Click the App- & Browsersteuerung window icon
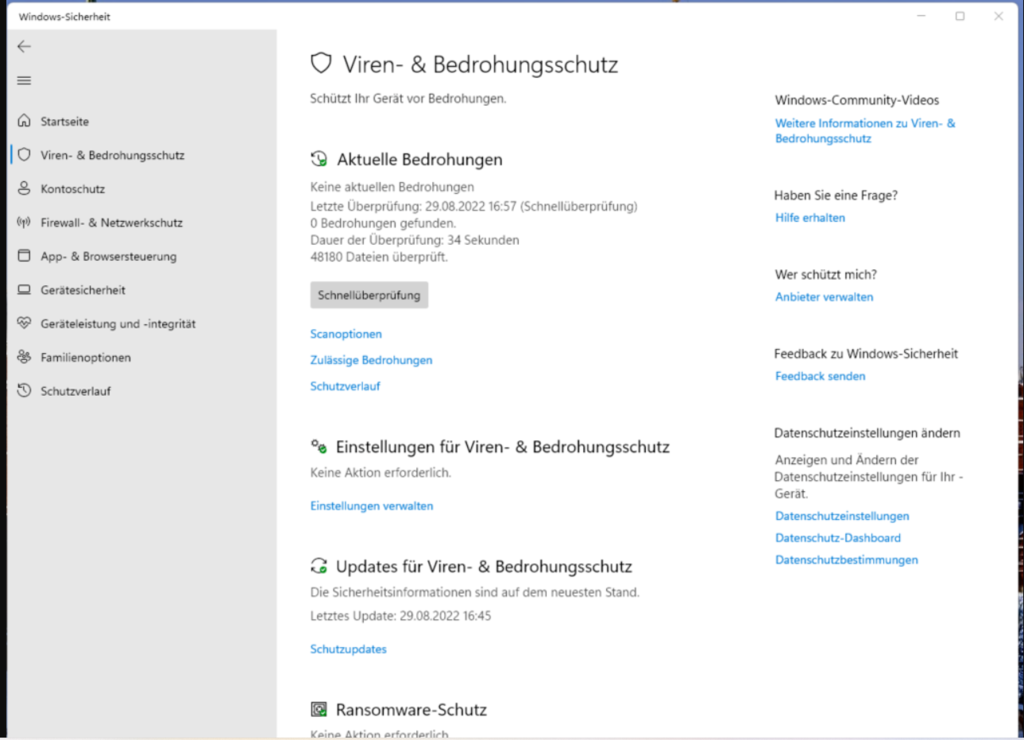This screenshot has height=740, width=1024. [x=24, y=255]
